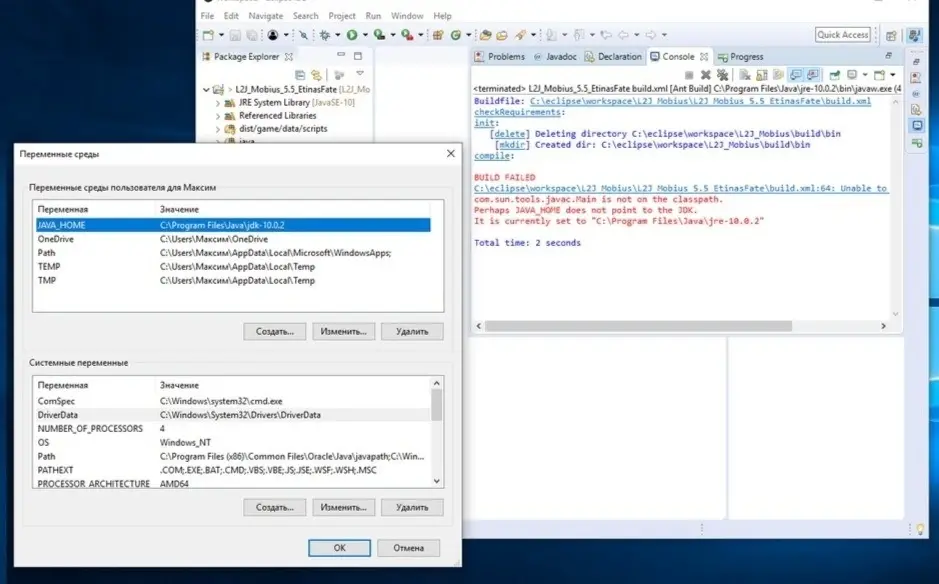Image resolution: width=939 pixels, height=584 pixels.
Task: Create a new Java class from the toolbar
Action: pos(456,35)
